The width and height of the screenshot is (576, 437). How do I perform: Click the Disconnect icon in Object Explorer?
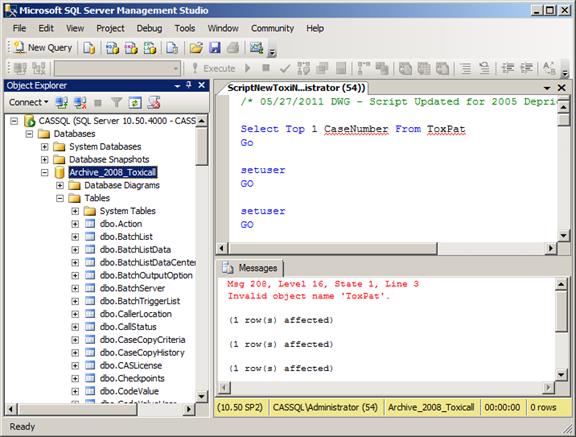coord(80,103)
